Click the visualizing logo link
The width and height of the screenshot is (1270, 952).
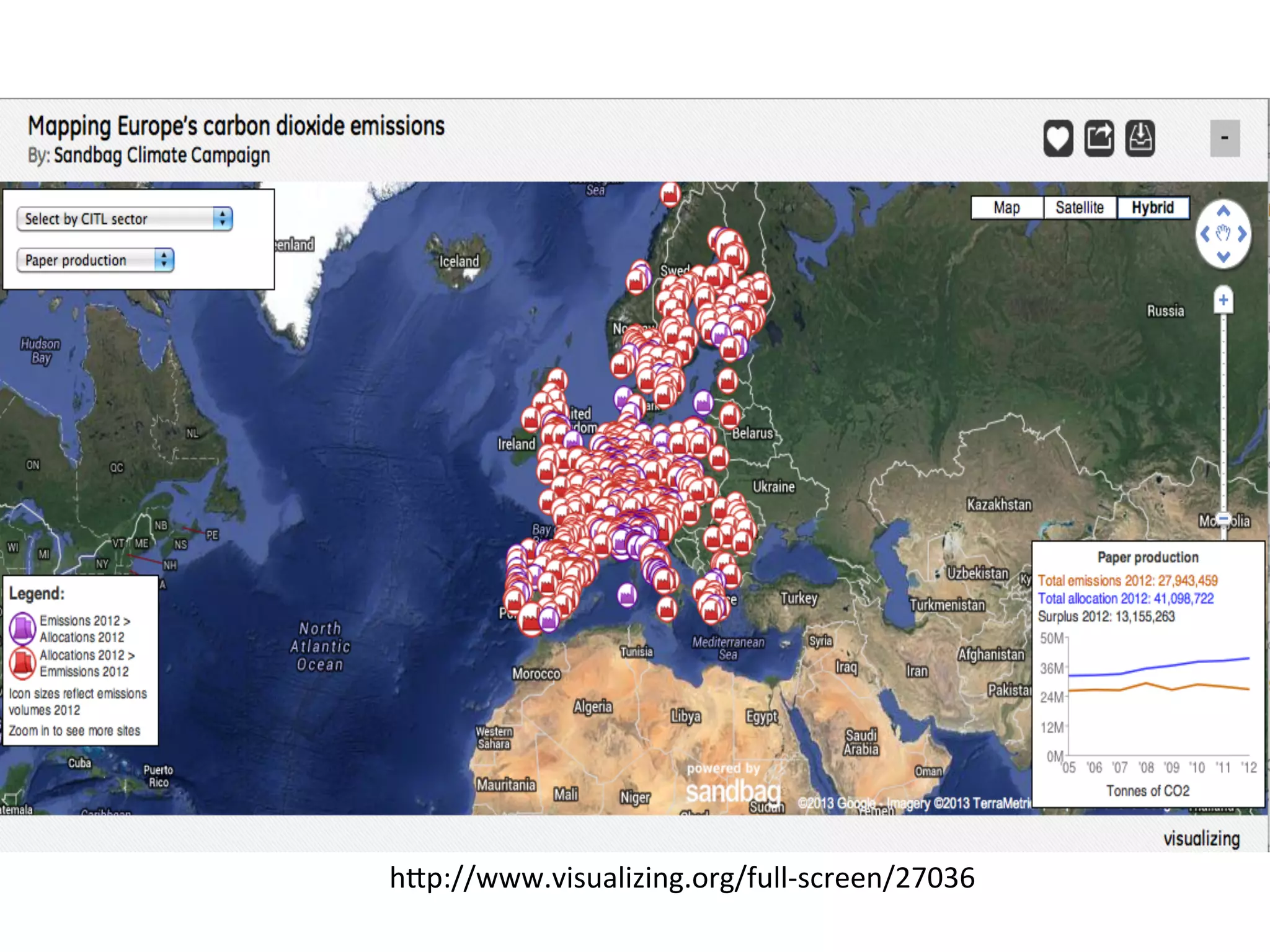(x=1201, y=839)
